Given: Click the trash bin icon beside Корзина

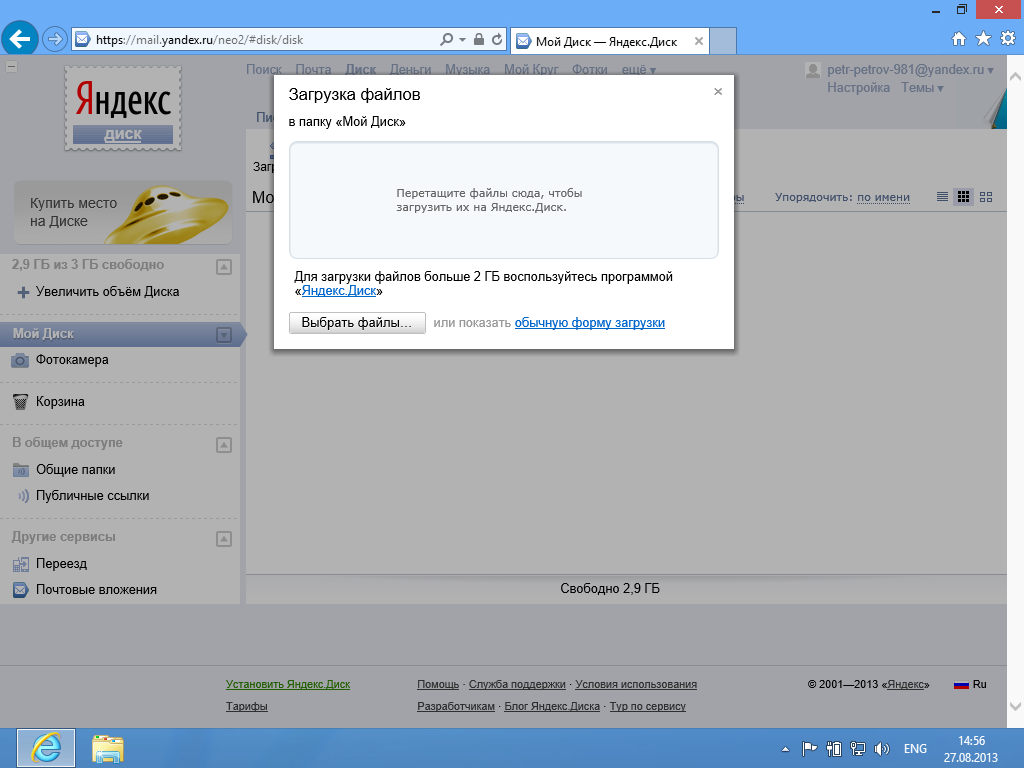Looking at the screenshot, I should (x=20, y=402).
